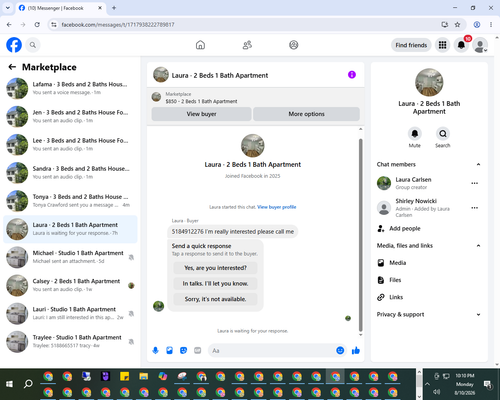Mute the conversation with the bell icon
Screen dimensions: 500x400
click(415, 134)
